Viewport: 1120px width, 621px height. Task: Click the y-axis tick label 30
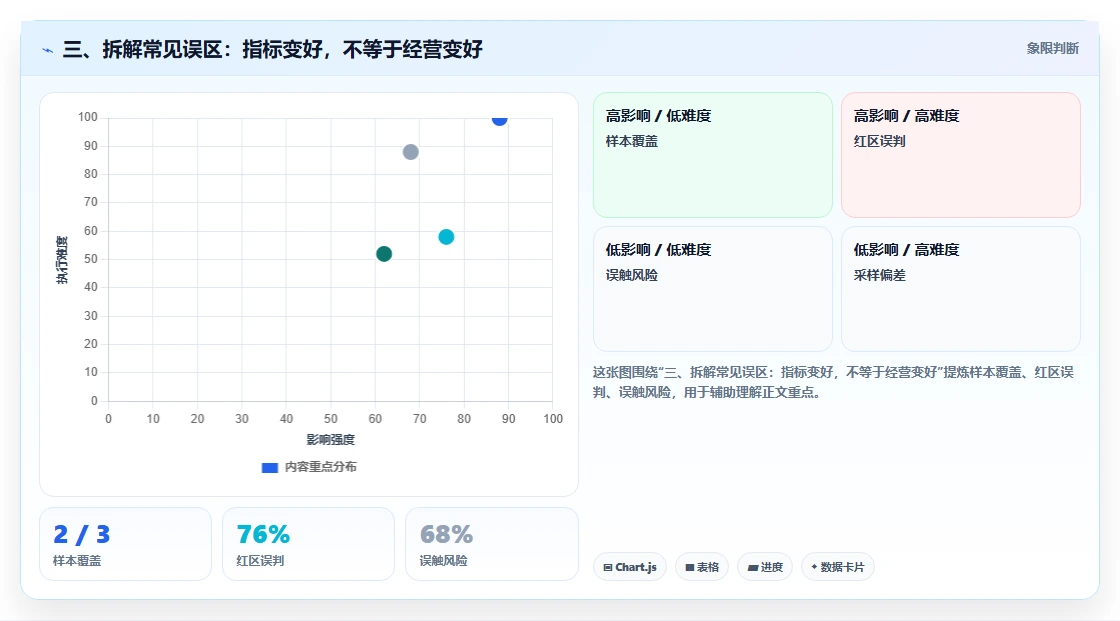[91, 316]
